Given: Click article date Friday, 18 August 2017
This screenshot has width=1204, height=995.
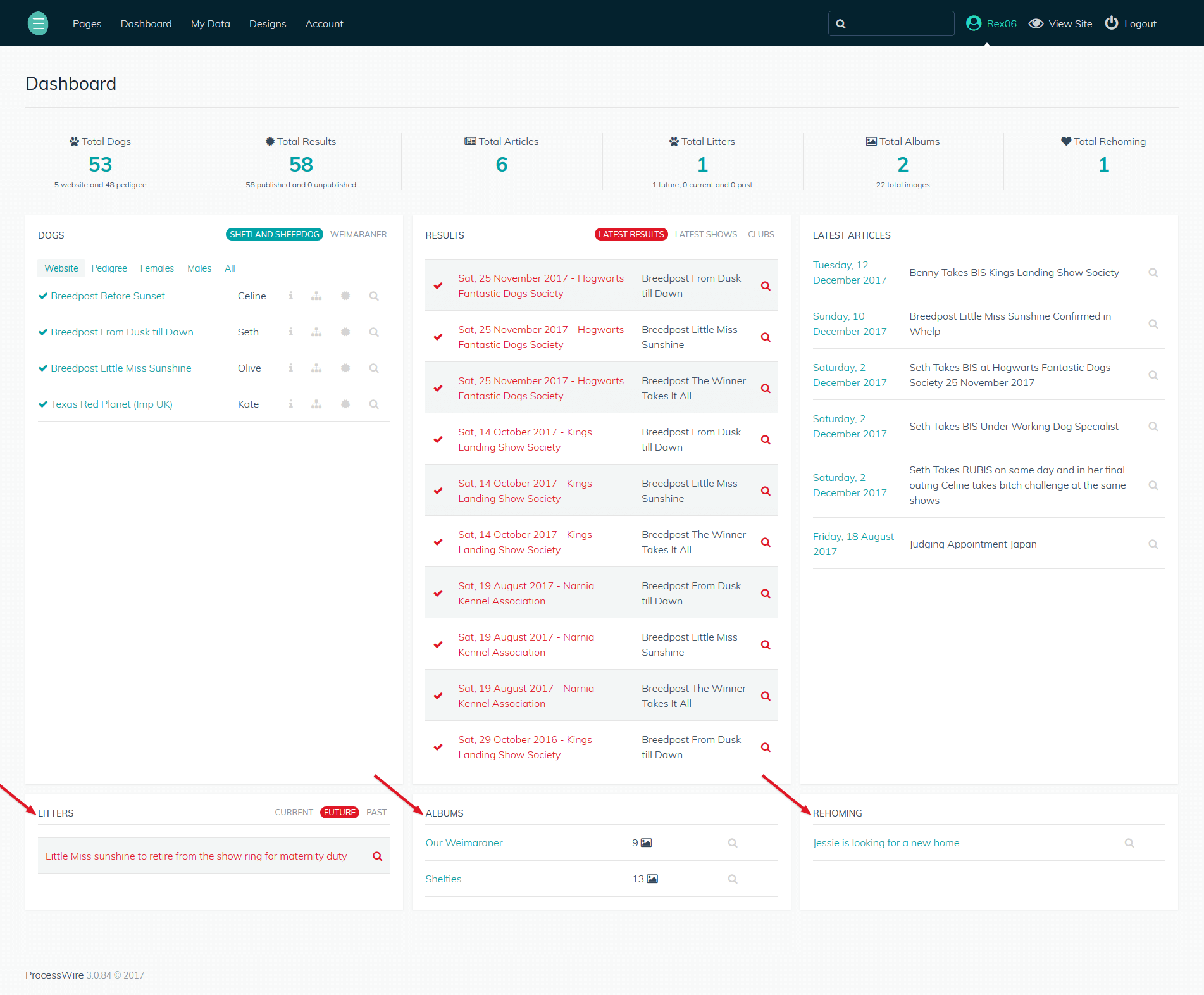Looking at the screenshot, I should (853, 544).
